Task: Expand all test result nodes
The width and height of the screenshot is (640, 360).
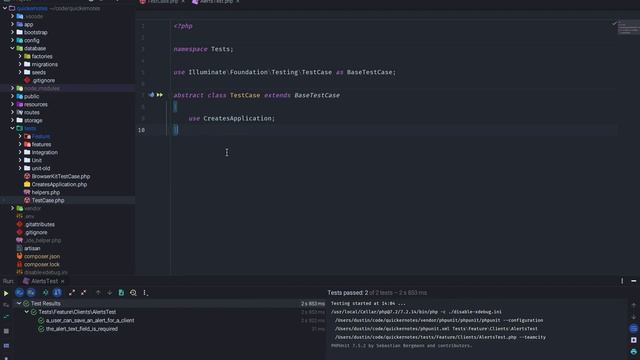Action: tap(72, 293)
